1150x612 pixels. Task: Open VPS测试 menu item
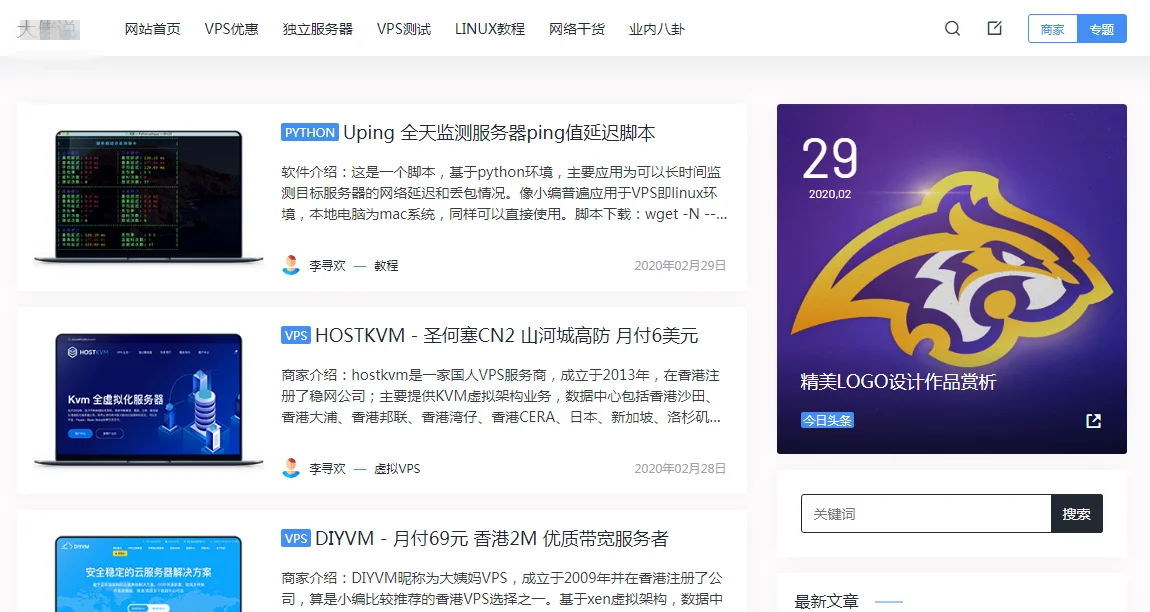pyautogui.click(x=404, y=29)
